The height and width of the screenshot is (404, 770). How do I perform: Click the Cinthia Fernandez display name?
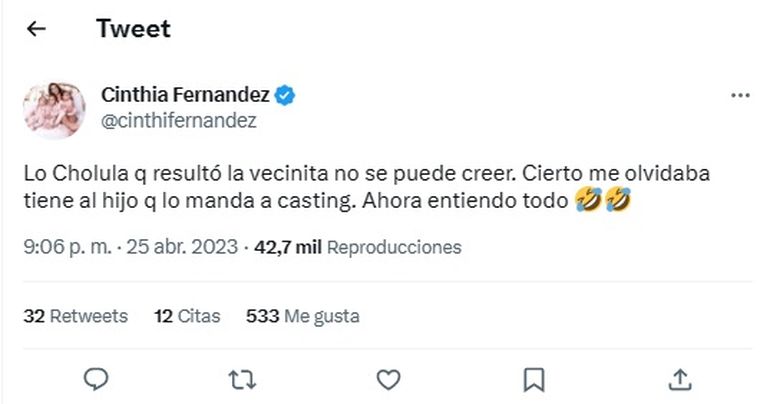pos(185,95)
